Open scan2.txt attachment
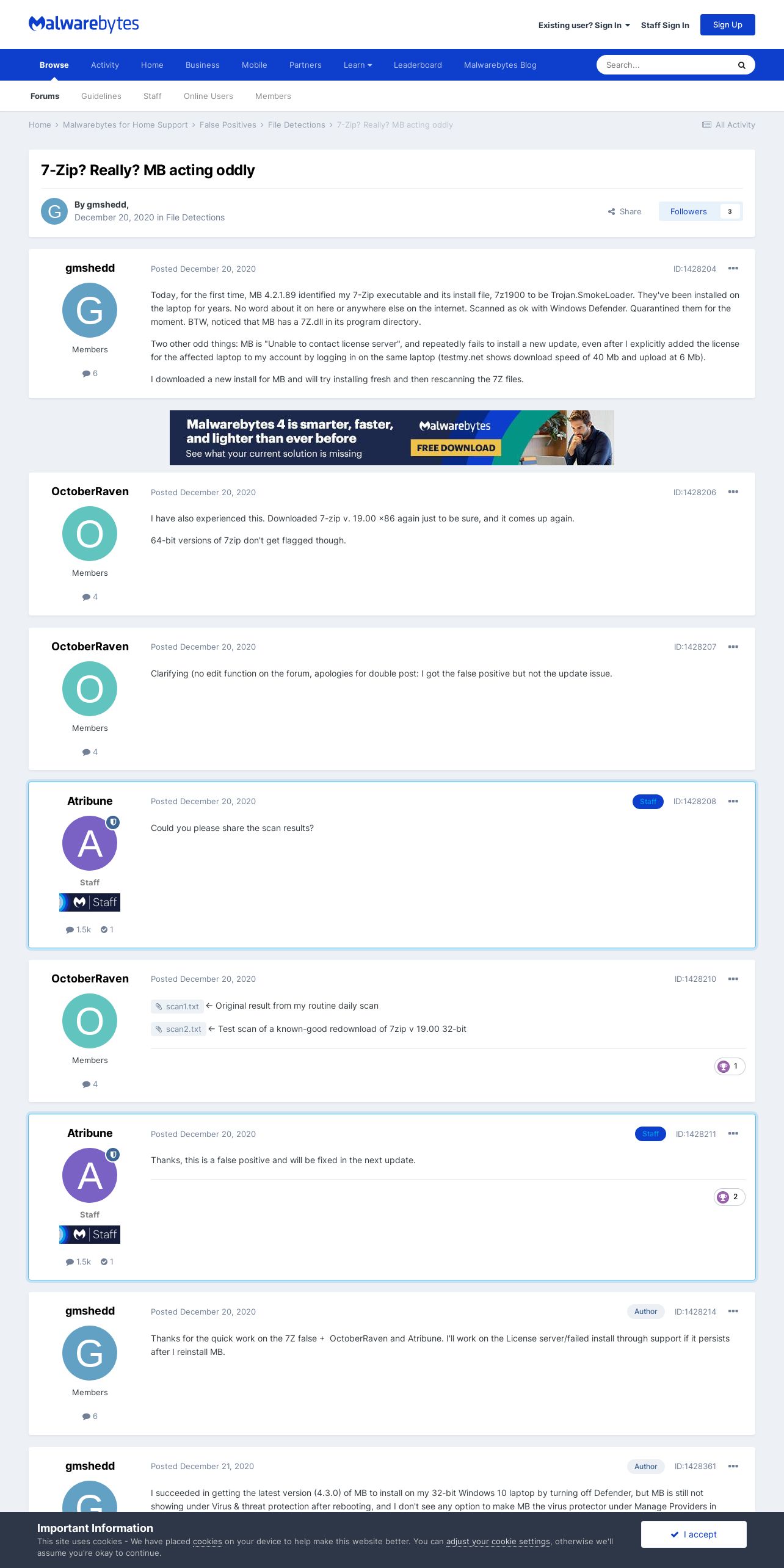This screenshot has height=1568, width=784. click(x=178, y=1029)
